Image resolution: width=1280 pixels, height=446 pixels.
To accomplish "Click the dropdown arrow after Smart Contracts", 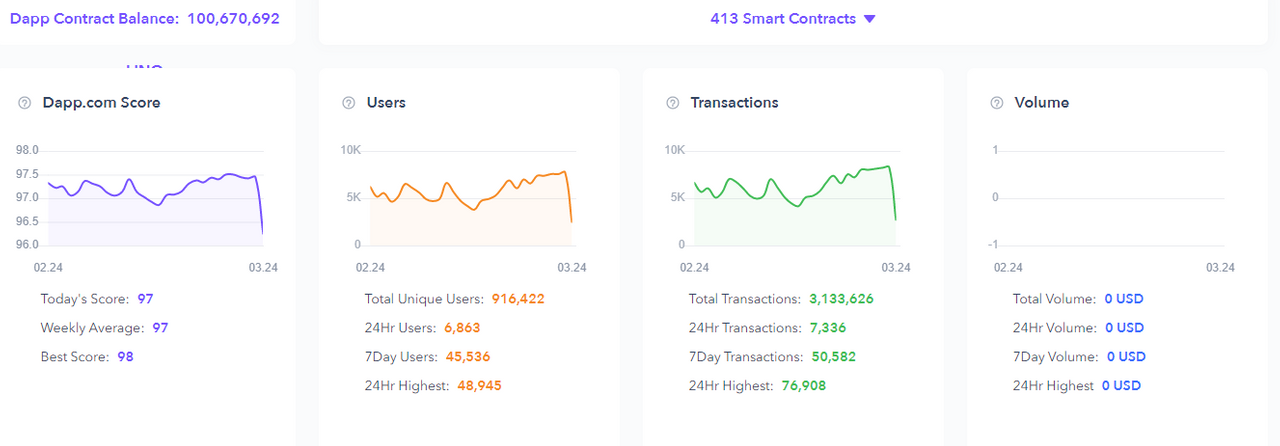I will 869,19.
